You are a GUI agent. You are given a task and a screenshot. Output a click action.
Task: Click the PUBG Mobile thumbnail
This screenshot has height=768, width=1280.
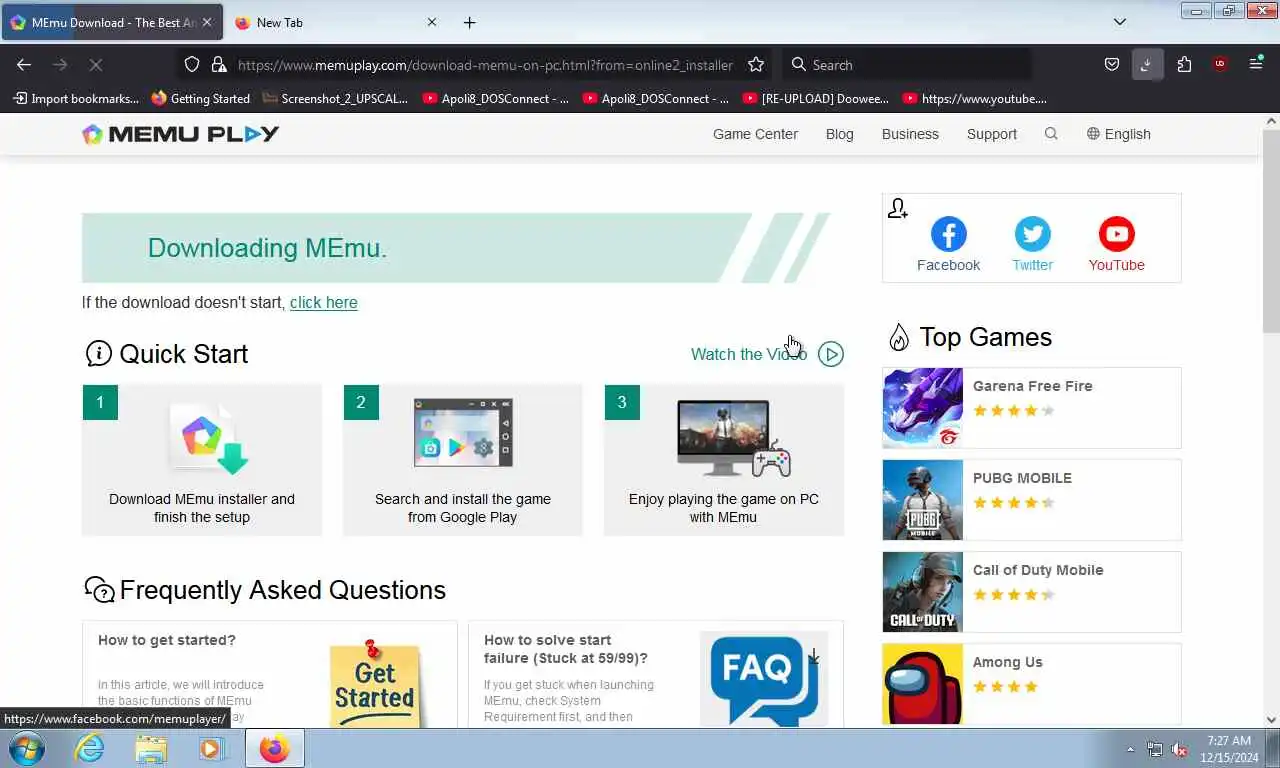[923, 500]
